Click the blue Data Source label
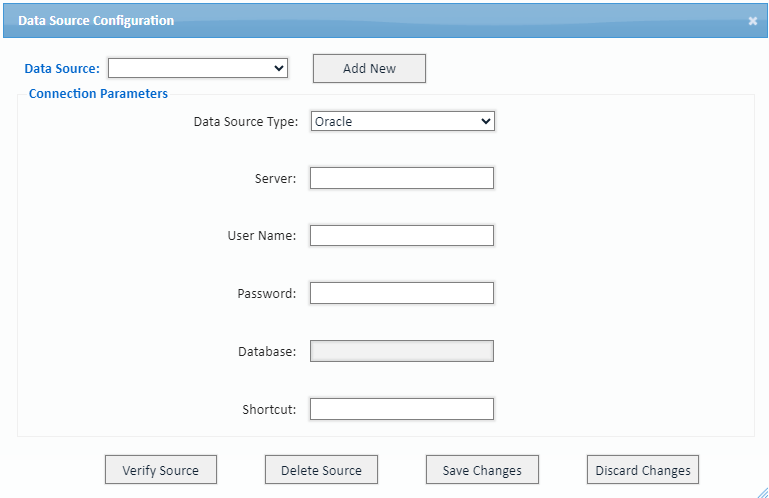Screen dimensions: 769x498 pos(62,69)
